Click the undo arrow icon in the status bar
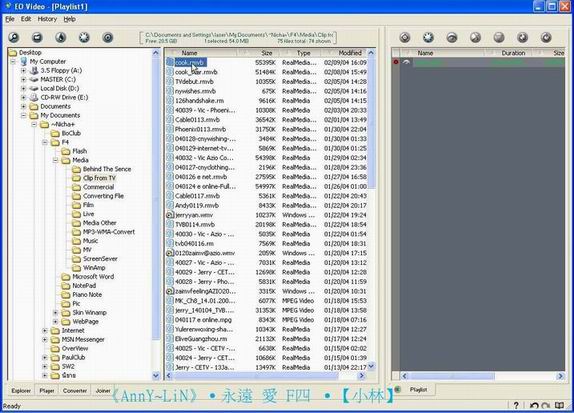 pos(534,406)
